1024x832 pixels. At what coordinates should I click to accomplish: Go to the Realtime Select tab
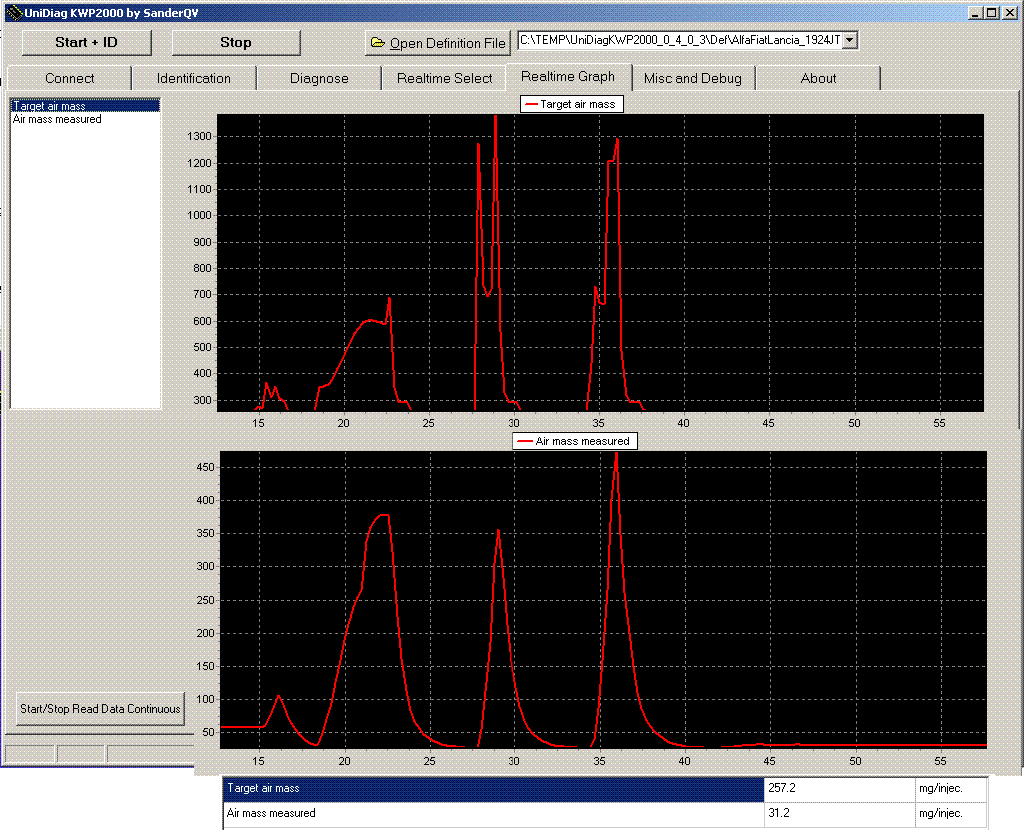pyautogui.click(x=444, y=78)
